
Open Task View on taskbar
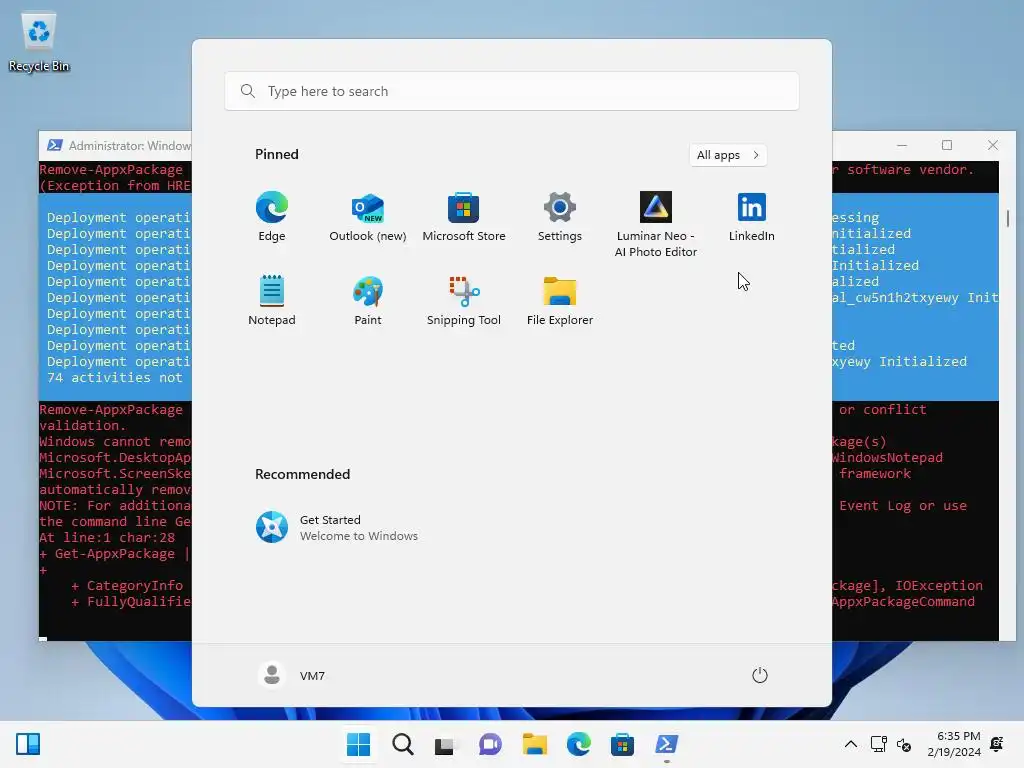tap(445, 744)
